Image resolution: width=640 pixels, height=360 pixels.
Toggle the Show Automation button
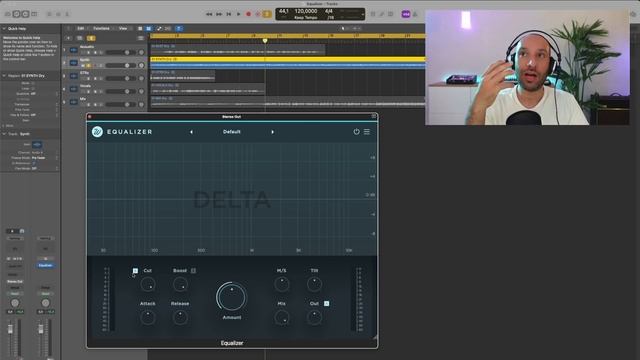[159, 29]
